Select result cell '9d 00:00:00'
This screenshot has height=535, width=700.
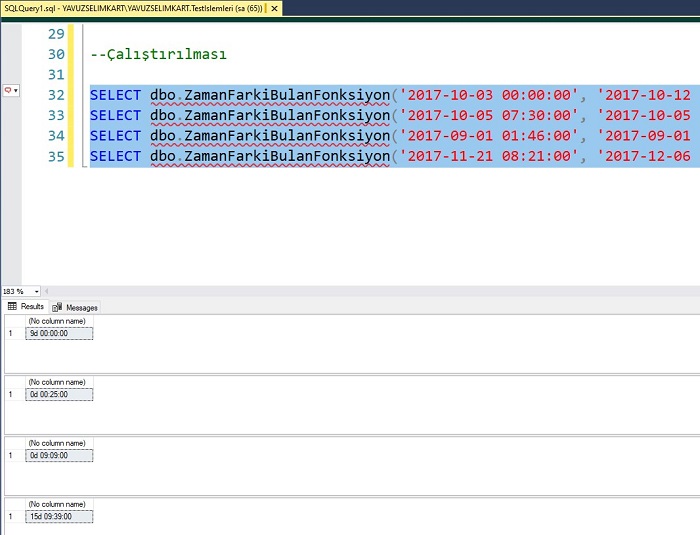coord(59,333)
